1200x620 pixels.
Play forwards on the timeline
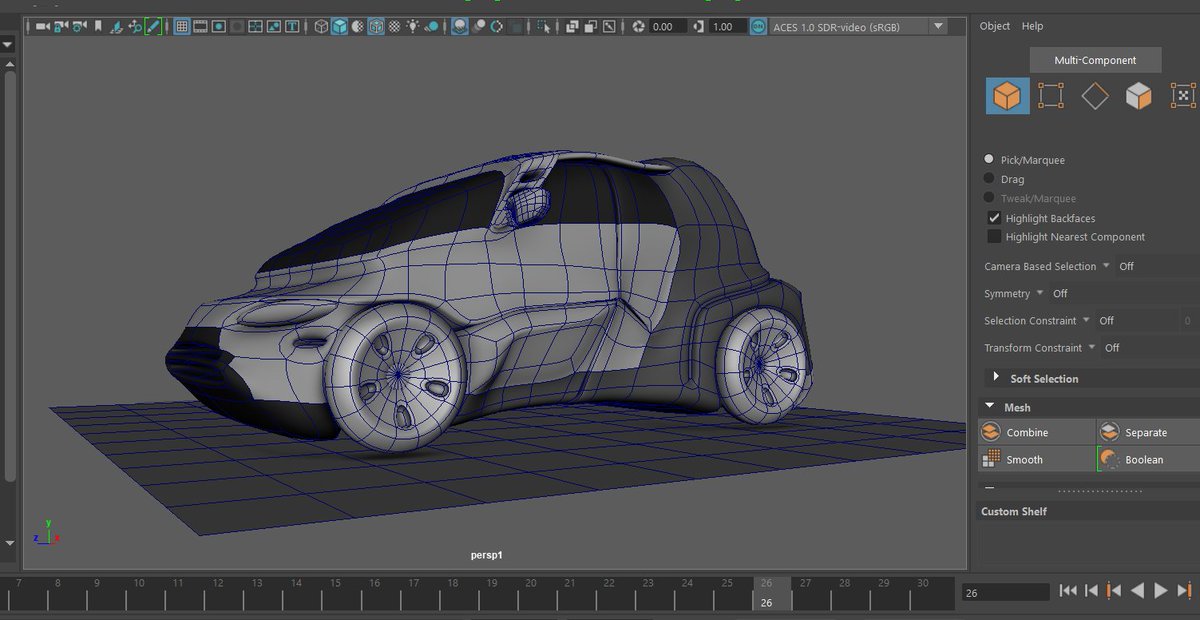click(x=1161, y=591)
